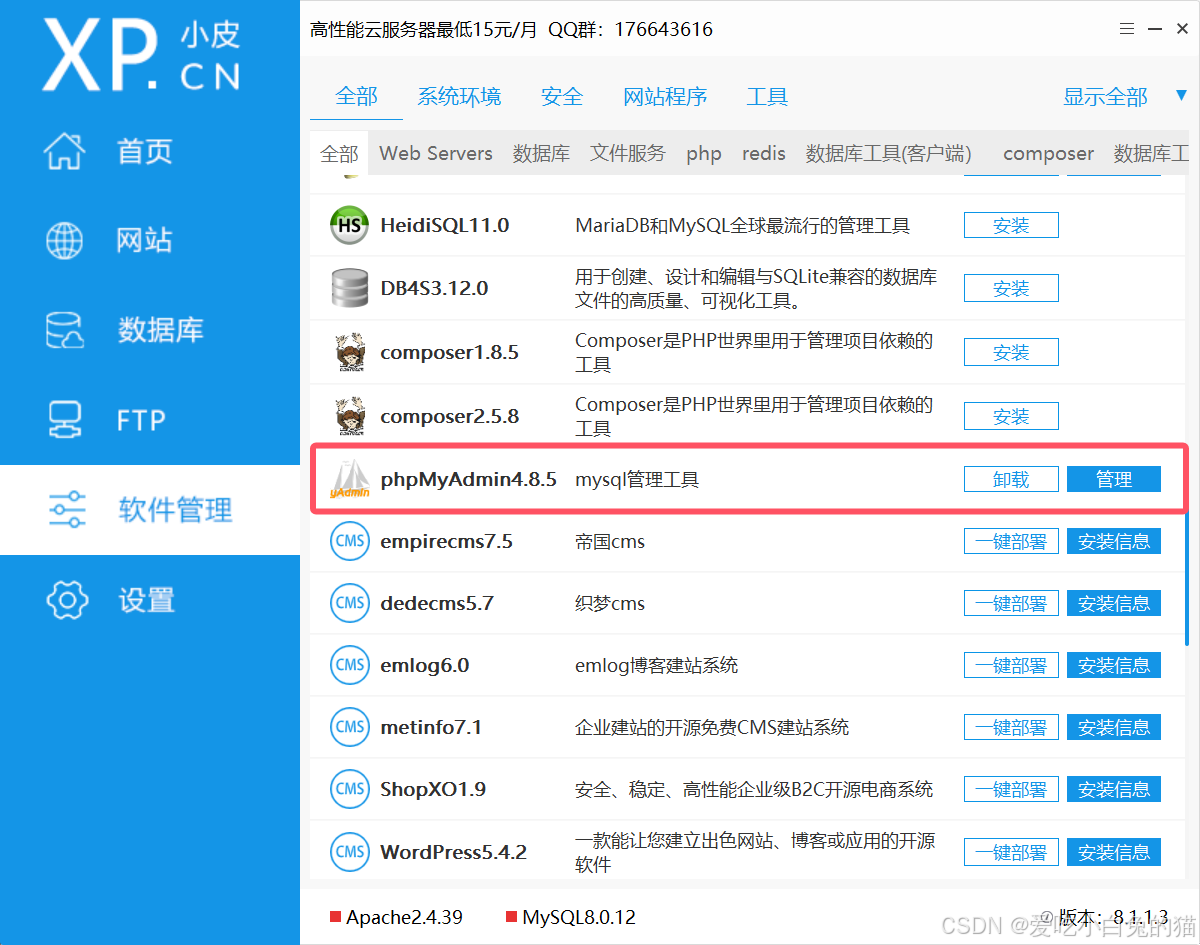1200x945 pixels.
Task: Click the 高性能云服务器最低15元/月 header text
Action: coord(424,30)
